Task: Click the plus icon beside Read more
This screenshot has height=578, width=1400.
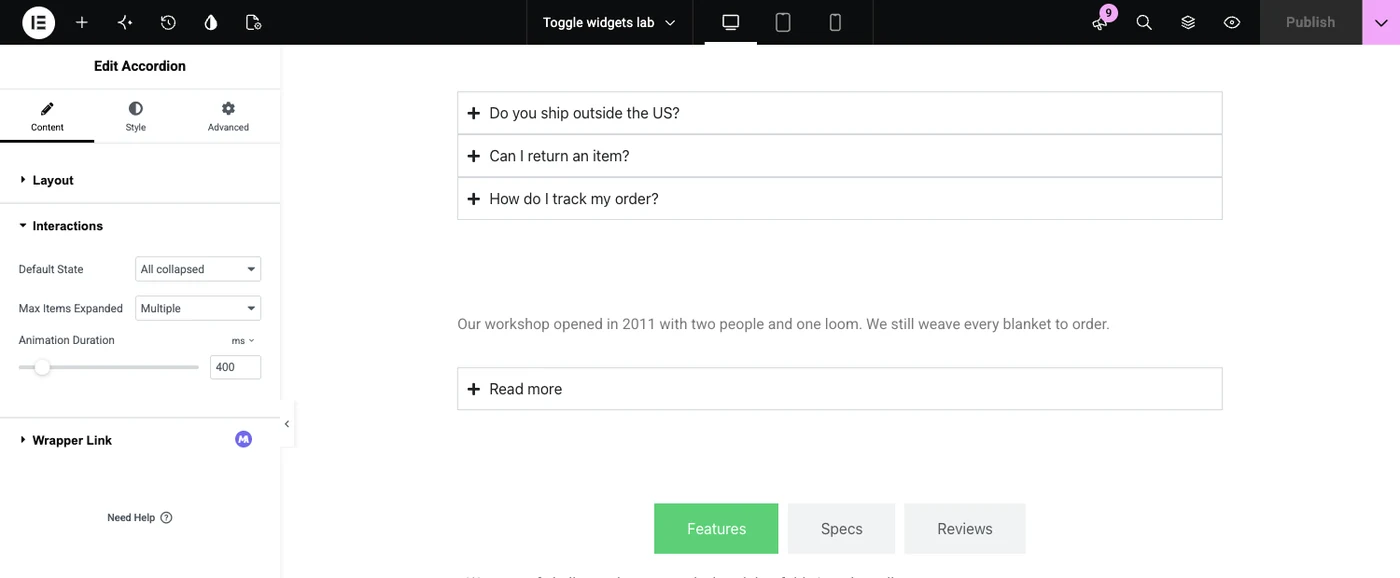Action: 474,389
